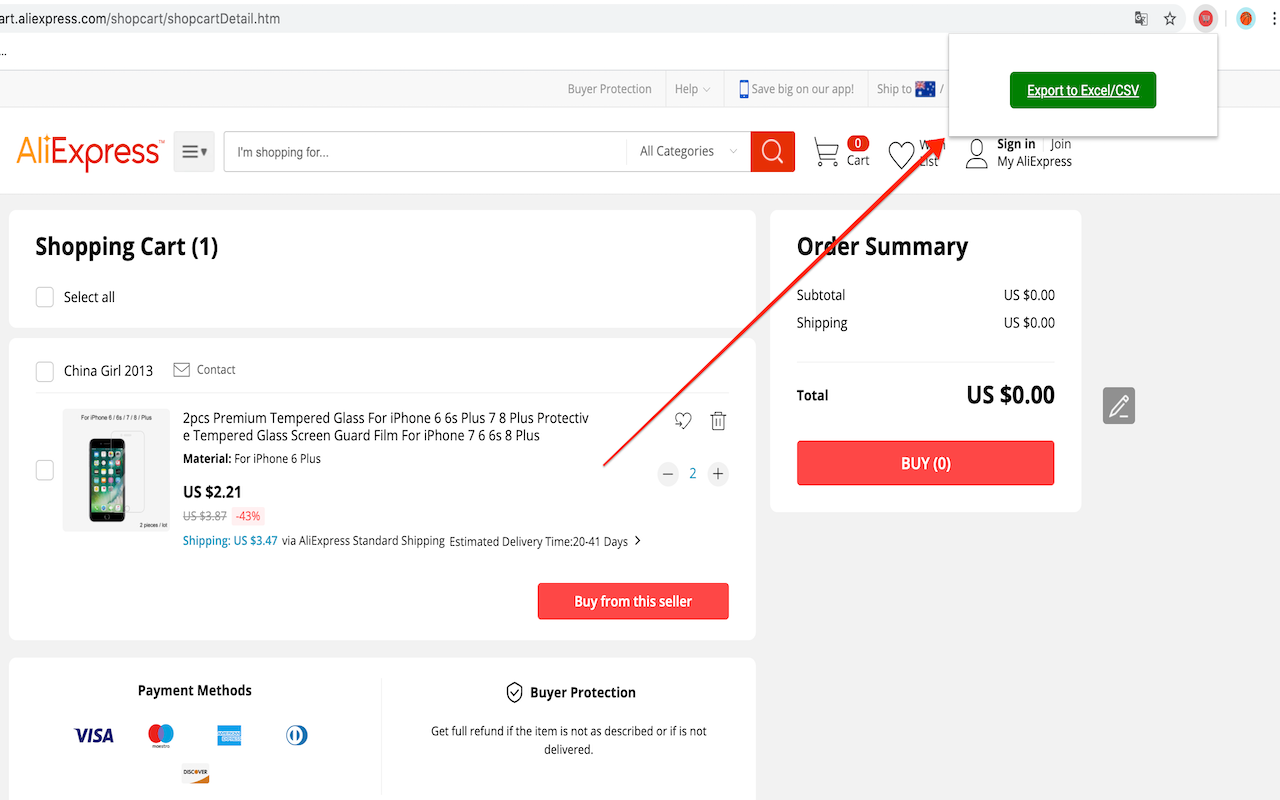This screenshot has height=800, width=1280.
Task: Click the quantity value 2
Action: [x=692, y=474]
